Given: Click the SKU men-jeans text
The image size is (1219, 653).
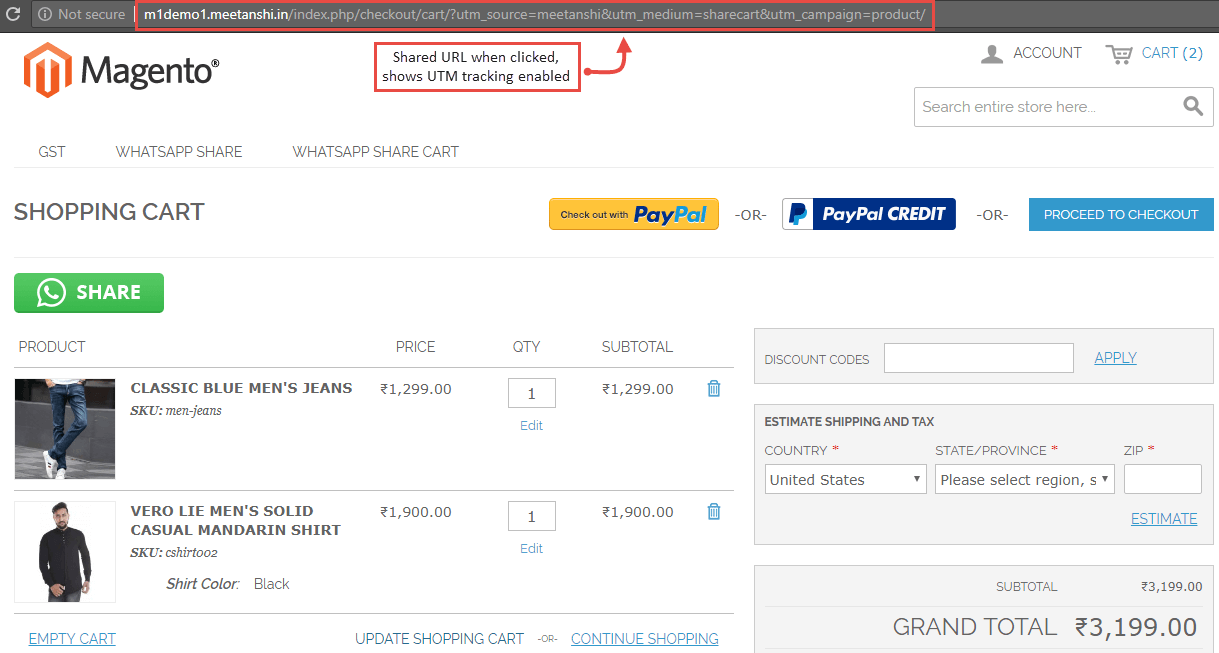Looking at the screenshot, I should [x=176, y=411].
